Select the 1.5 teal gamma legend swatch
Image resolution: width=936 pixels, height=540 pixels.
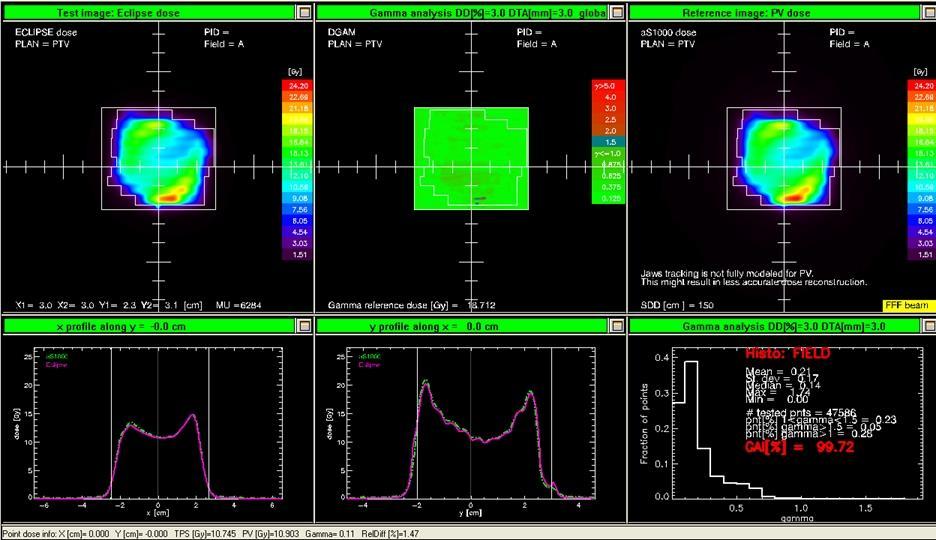pyautogui.click(x=608, y=143)
